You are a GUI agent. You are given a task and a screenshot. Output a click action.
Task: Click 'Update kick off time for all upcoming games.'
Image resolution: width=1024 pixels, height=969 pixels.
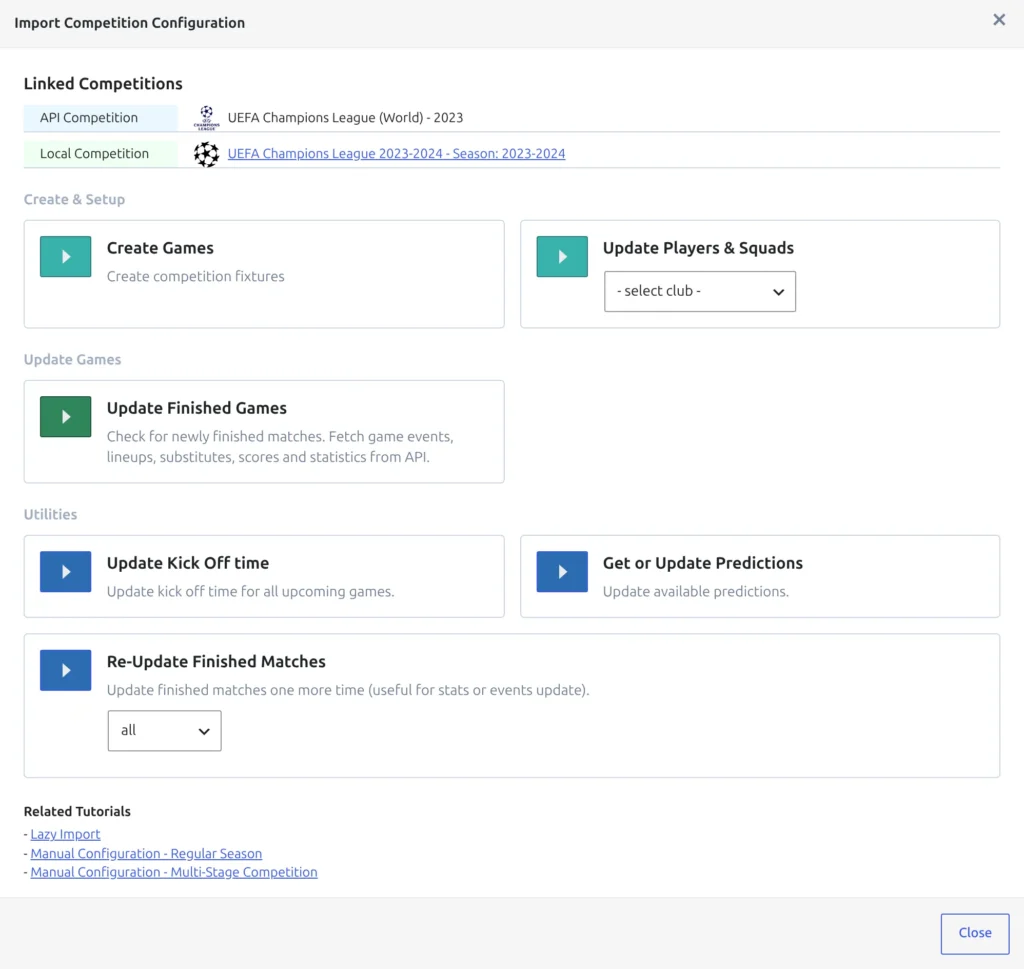click(x=250, y=592)
